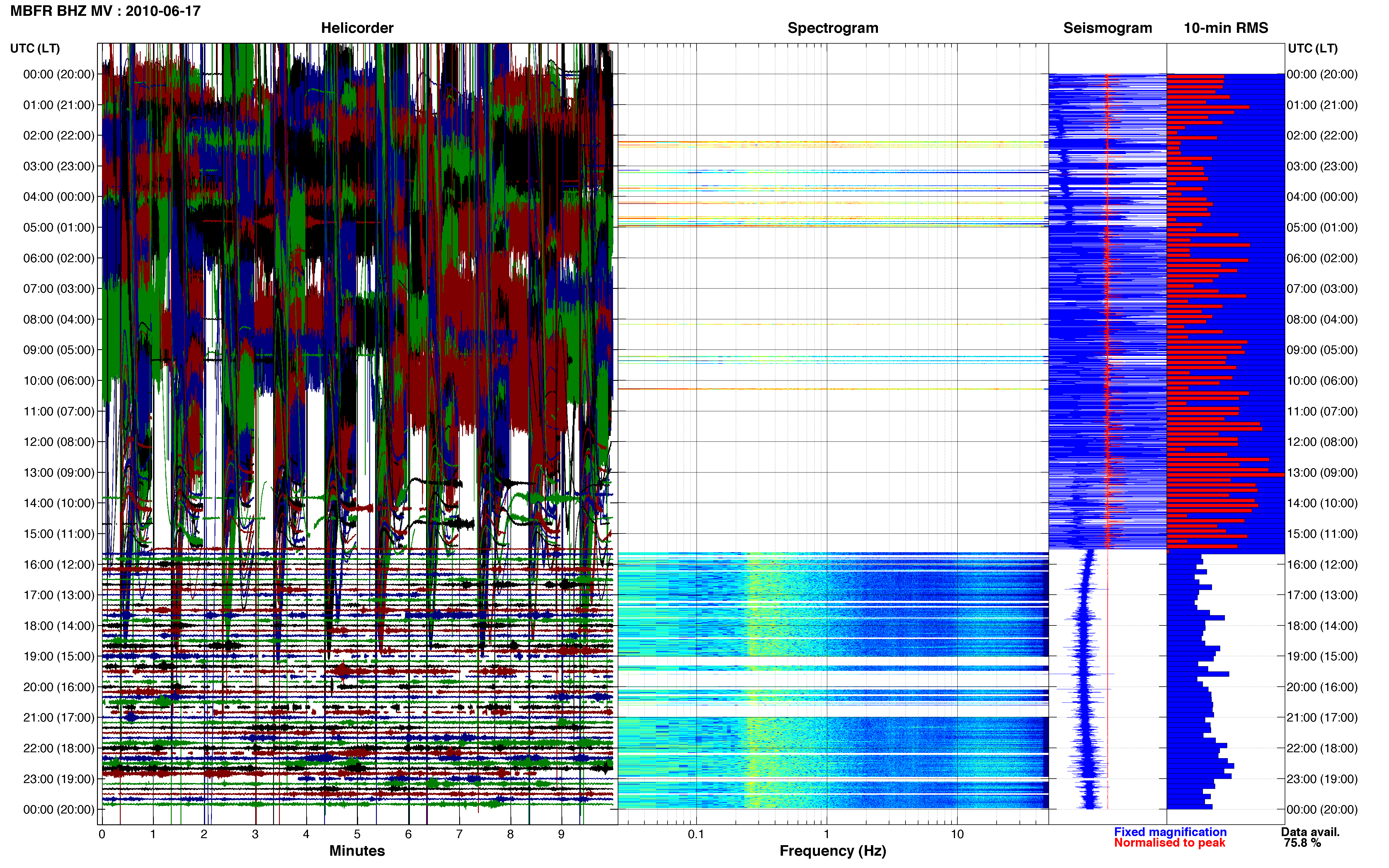Click the '10' tick on the frequency axis
This screenshot has height=868, width=1389.
957,834
